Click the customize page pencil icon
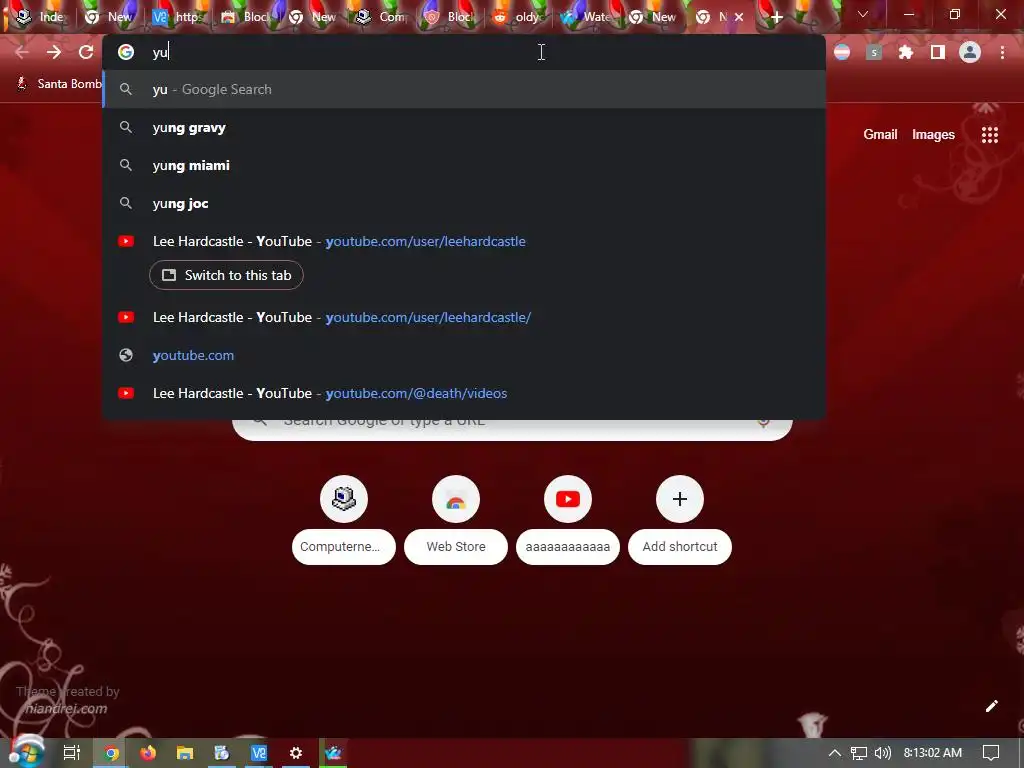This screenshot has height=768, width=1024. click(x=992, y=706)
